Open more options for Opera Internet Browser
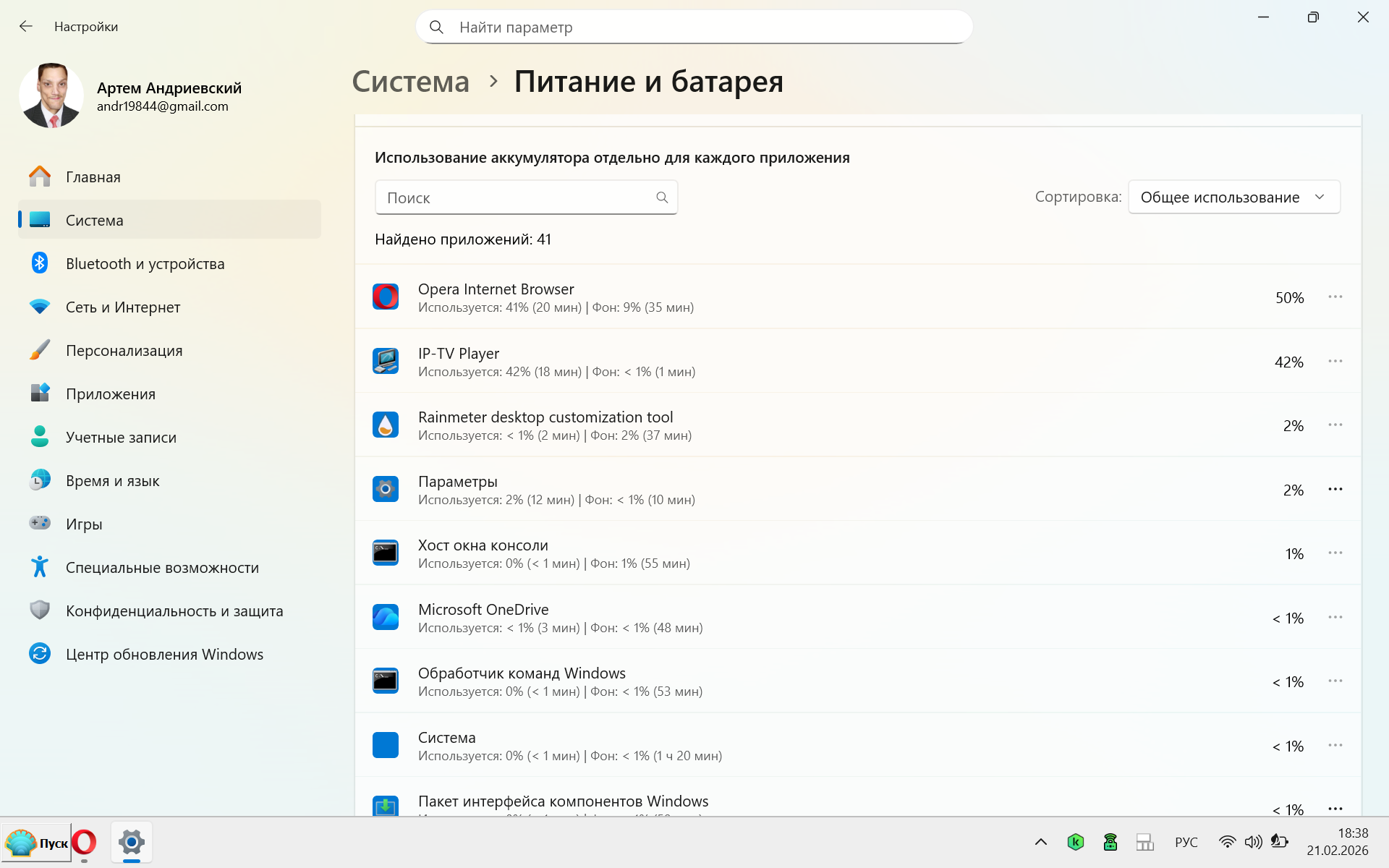The image size is (1389, 868). click(1335, 297)
